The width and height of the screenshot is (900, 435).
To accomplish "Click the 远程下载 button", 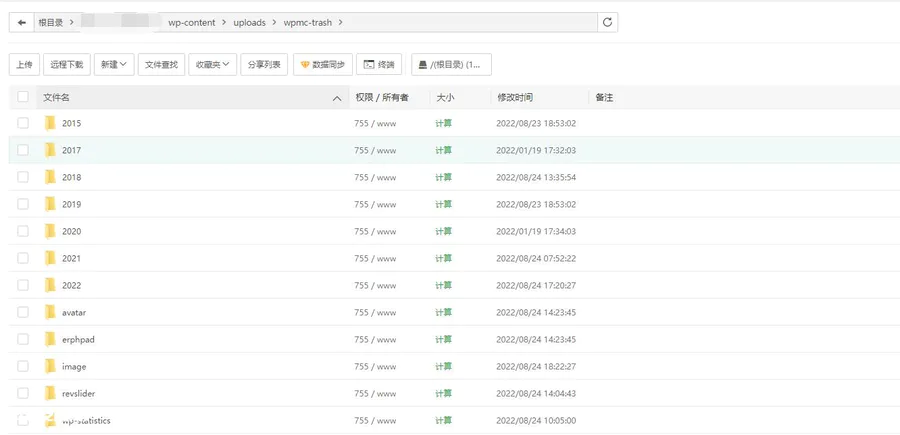I will tap(67, 65).
